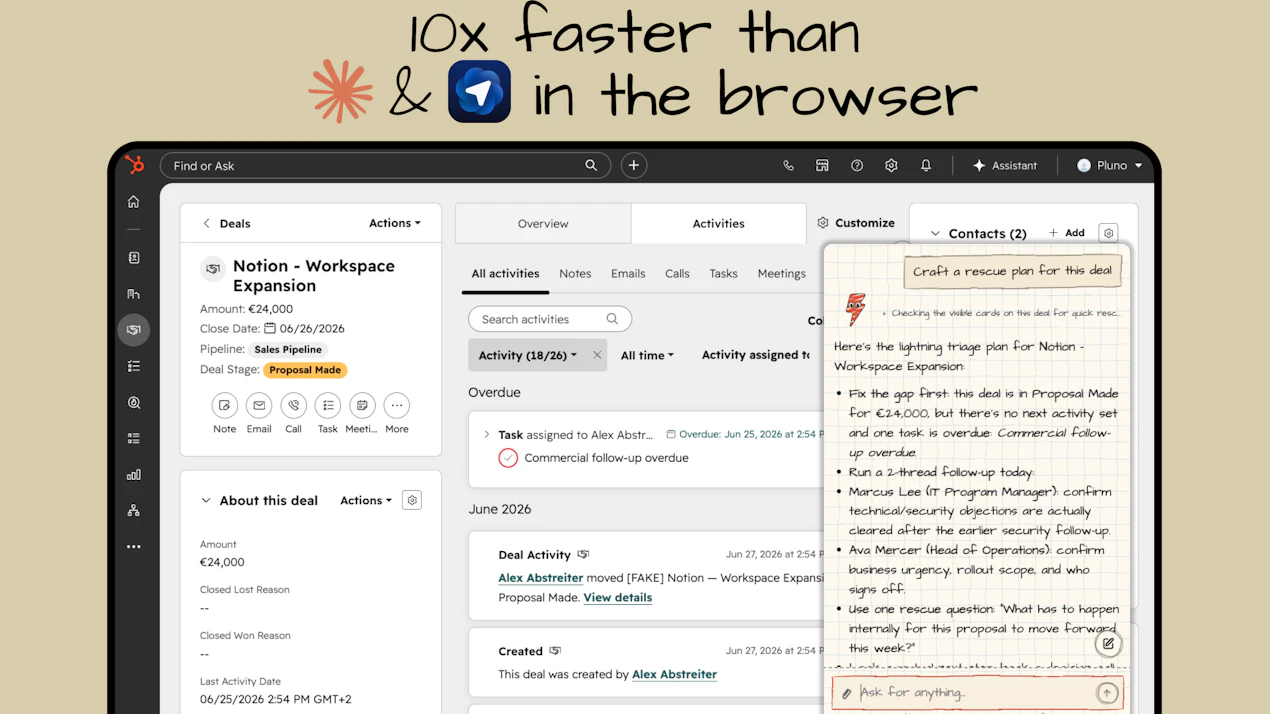Create a Note from the deal card

225,405
